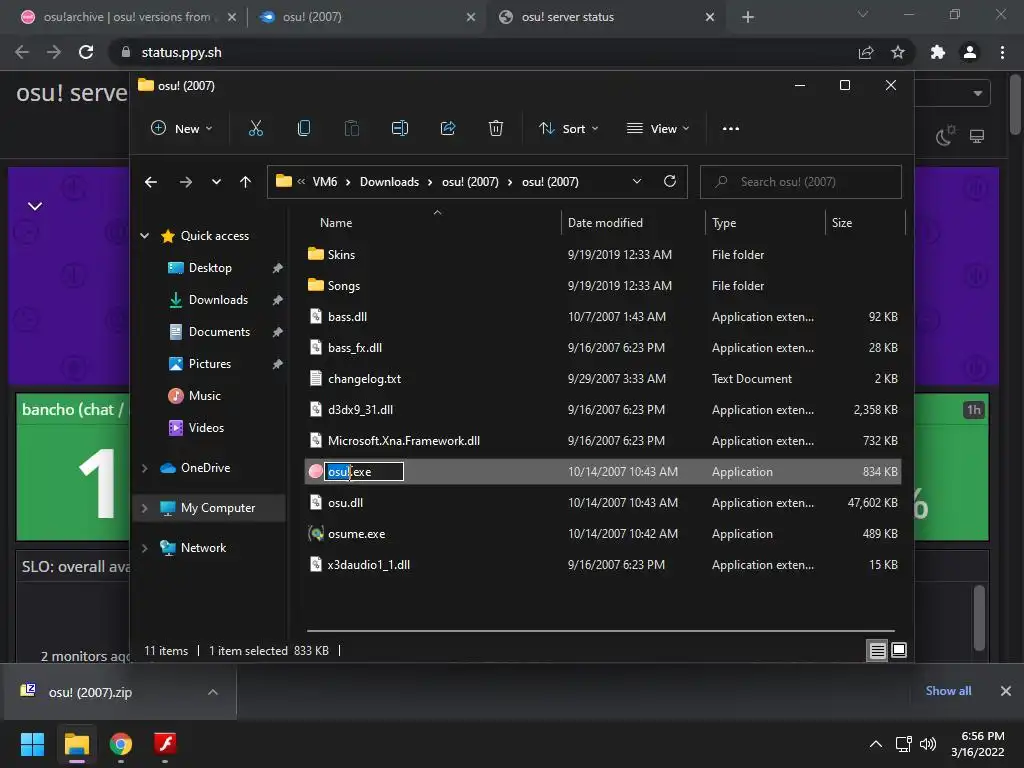The height and width of the screenshot is (768, 1024).
Task: Expand Network tree node
Action: tap(144, 548)
